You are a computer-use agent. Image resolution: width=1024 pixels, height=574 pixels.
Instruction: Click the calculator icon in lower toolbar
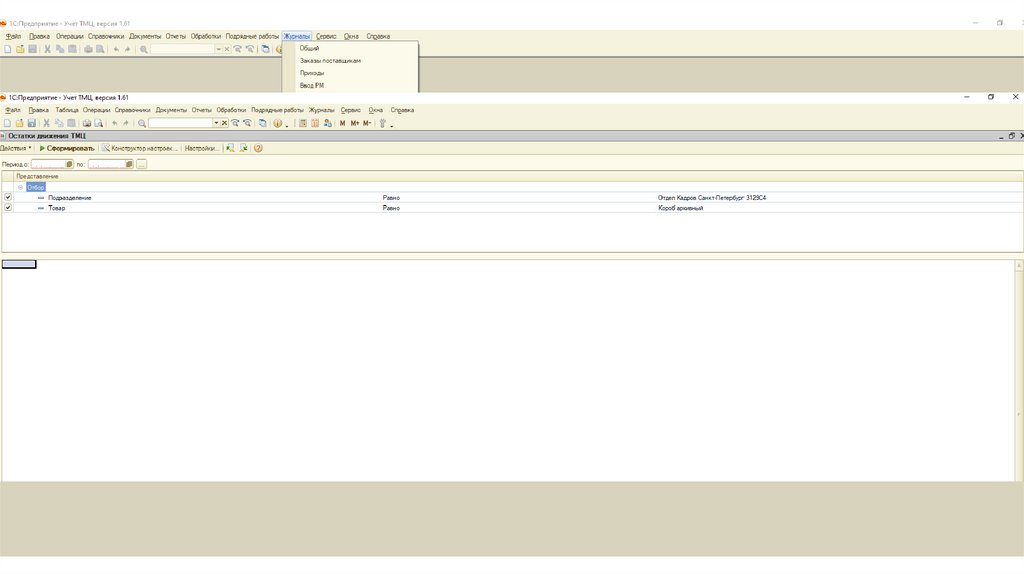tap(303, 123)
